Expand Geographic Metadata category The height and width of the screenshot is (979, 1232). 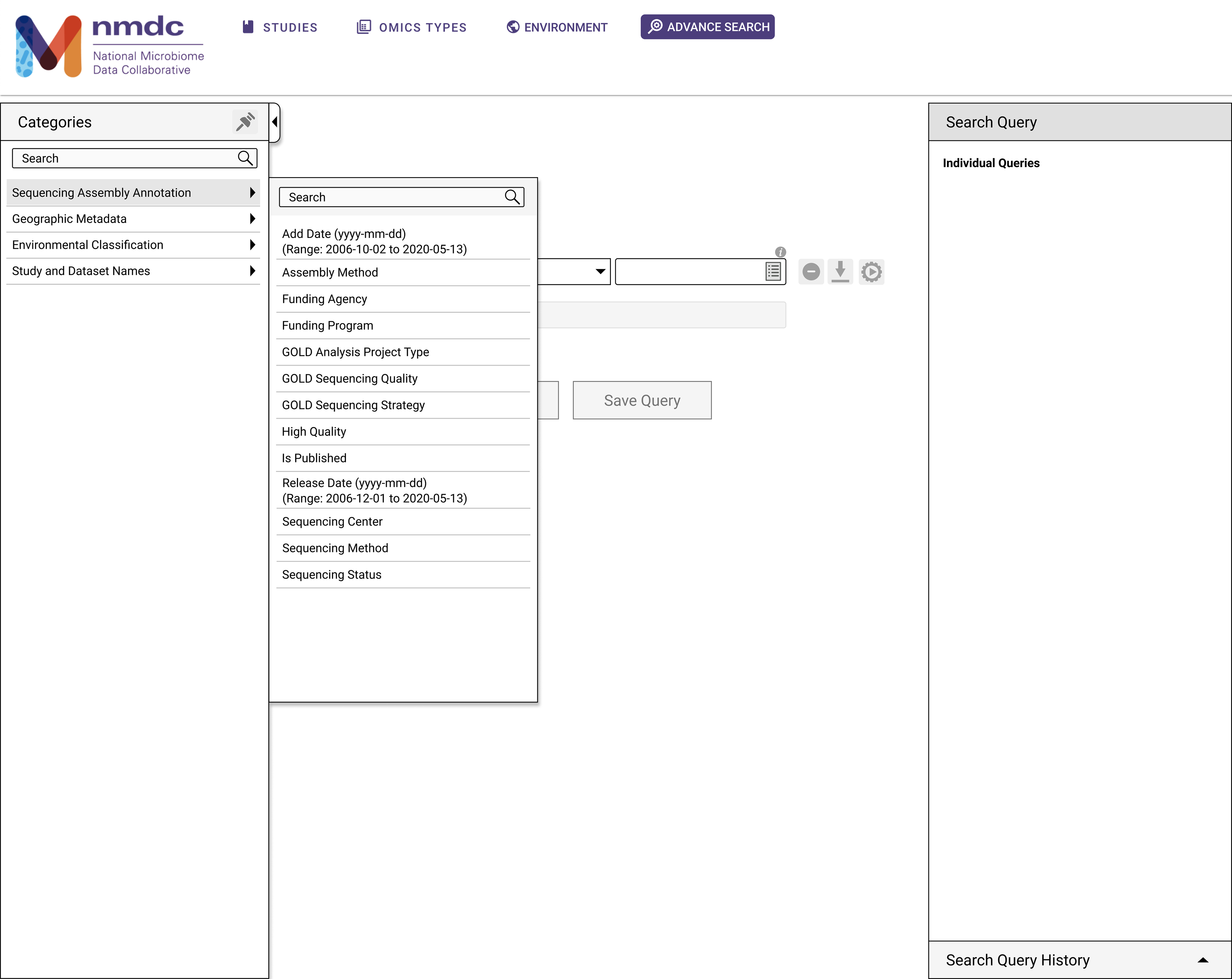pyautogui.click(x=133, y=219)
